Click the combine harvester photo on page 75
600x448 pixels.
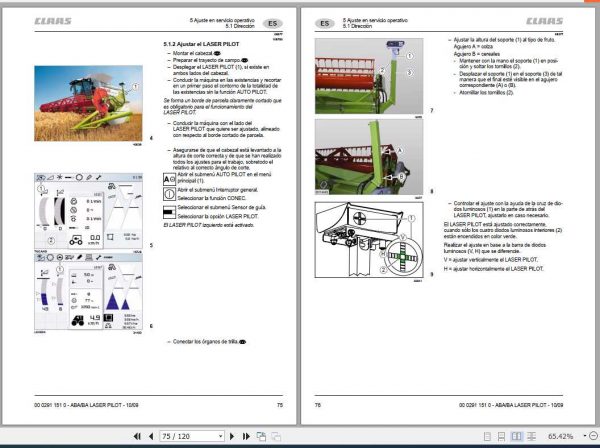pos(88,103)
